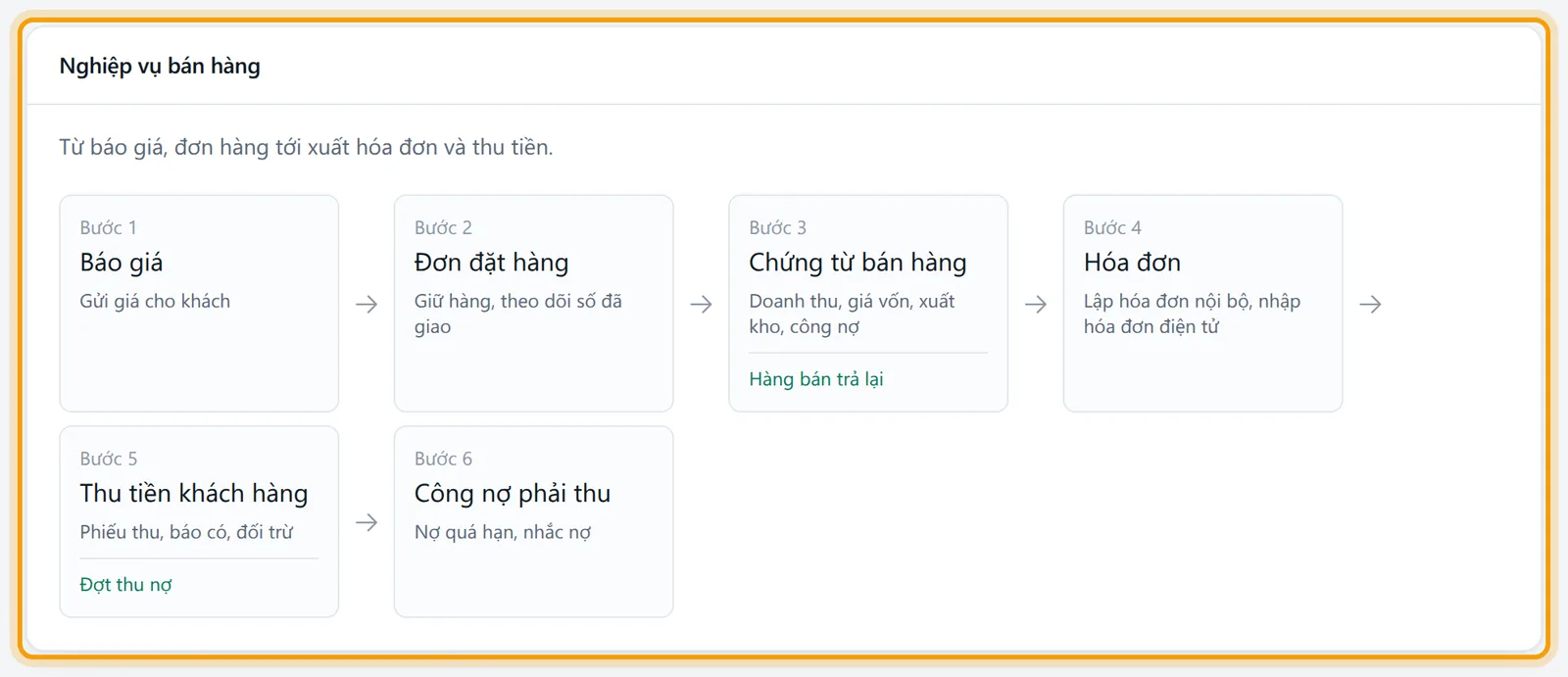Click the 'Bước 5' label
This screenshot has width=1568, height=677.
coord(109,459)
